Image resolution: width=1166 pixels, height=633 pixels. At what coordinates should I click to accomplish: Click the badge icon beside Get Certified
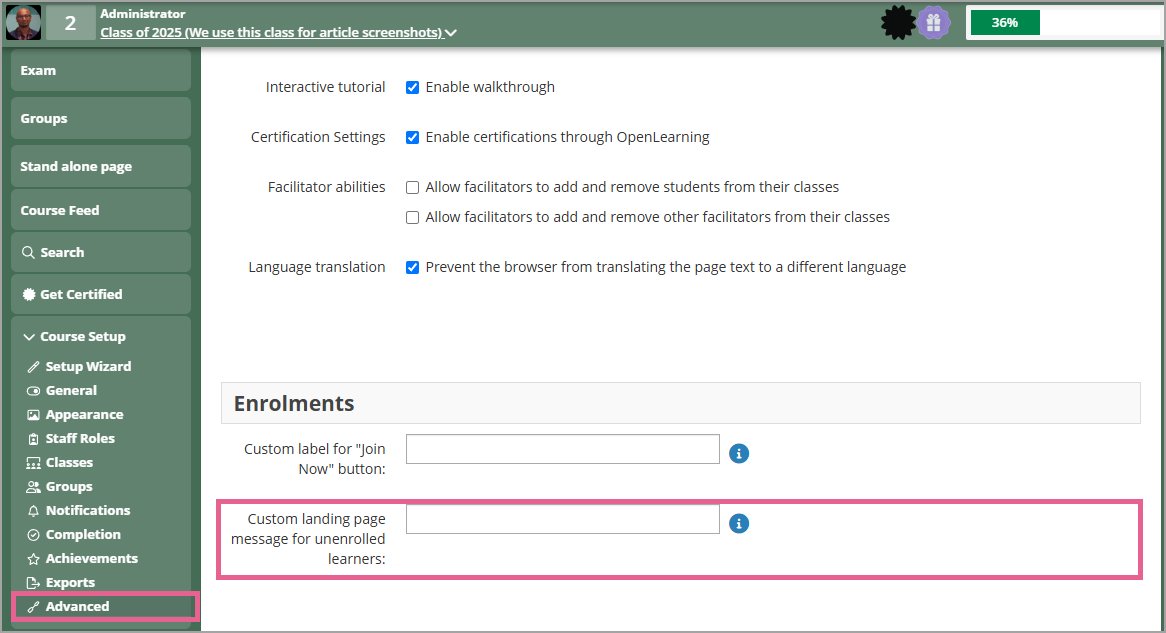pyautogui.click(x=29, y=295)
